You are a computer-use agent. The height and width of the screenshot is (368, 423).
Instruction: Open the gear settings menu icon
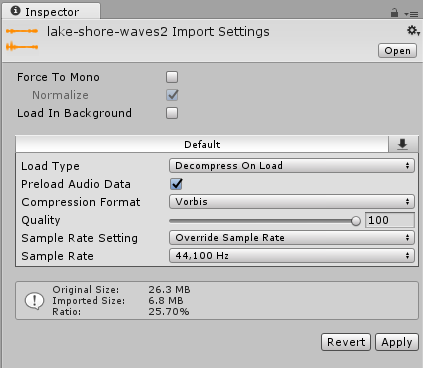click(x=413, y=31)
